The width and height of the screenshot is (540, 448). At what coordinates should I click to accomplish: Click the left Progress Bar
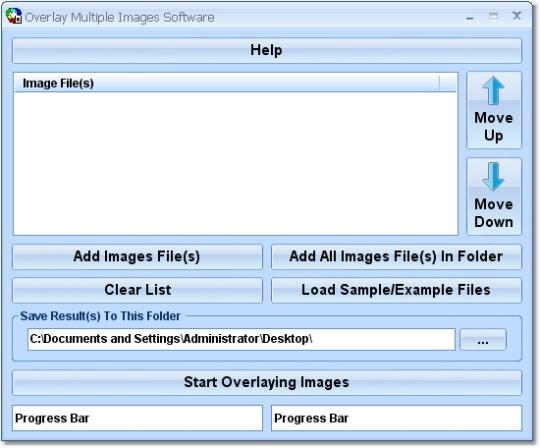(137, 418)
